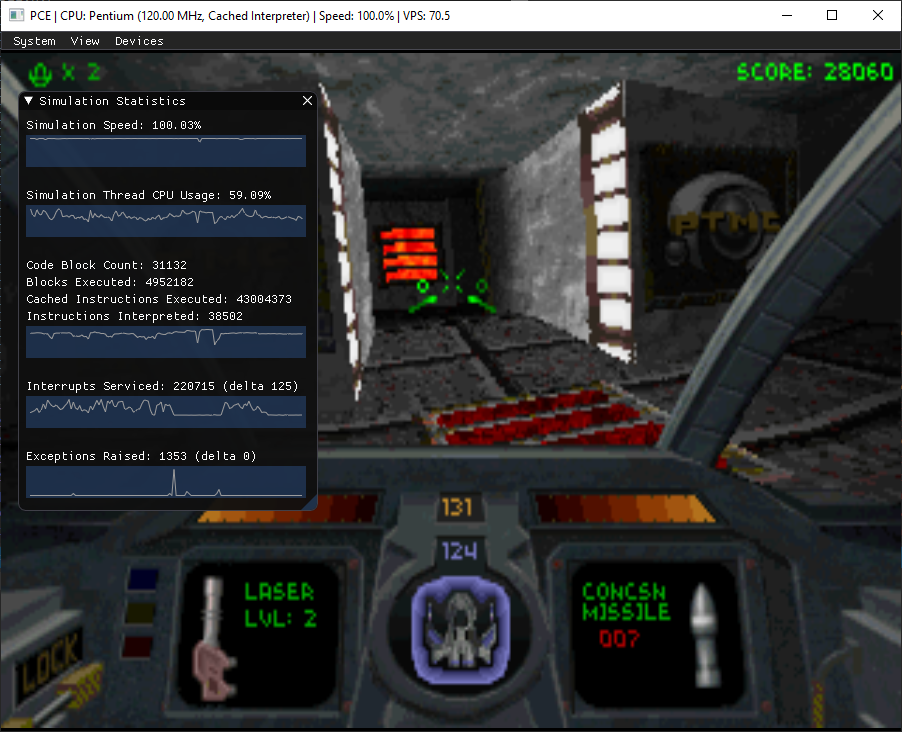Click the shield value 124
The height and width of the screenshot is (732, 902).
coord(459,551)
